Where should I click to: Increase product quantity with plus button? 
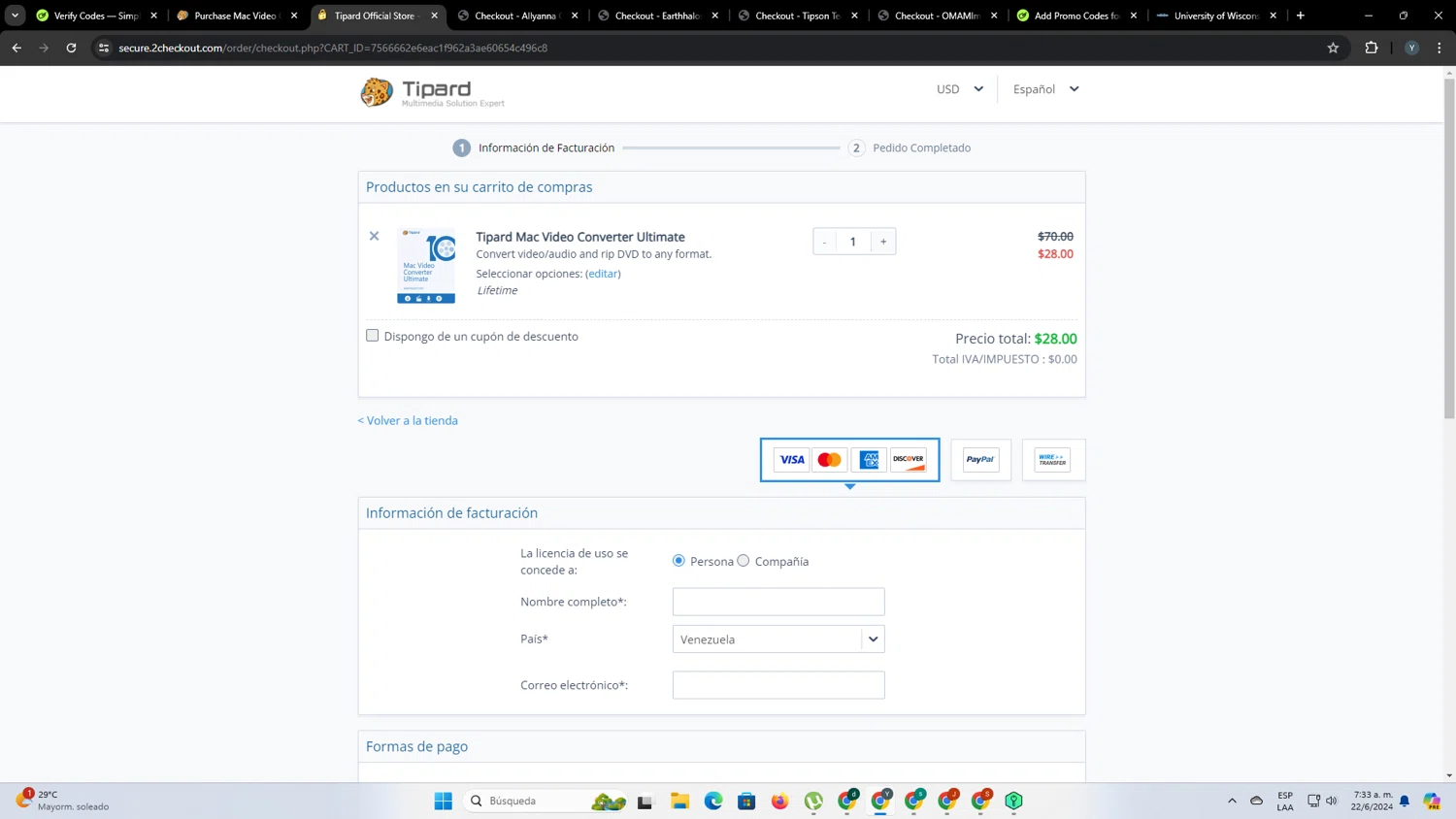pyautogui.click(x=883, y=242)
